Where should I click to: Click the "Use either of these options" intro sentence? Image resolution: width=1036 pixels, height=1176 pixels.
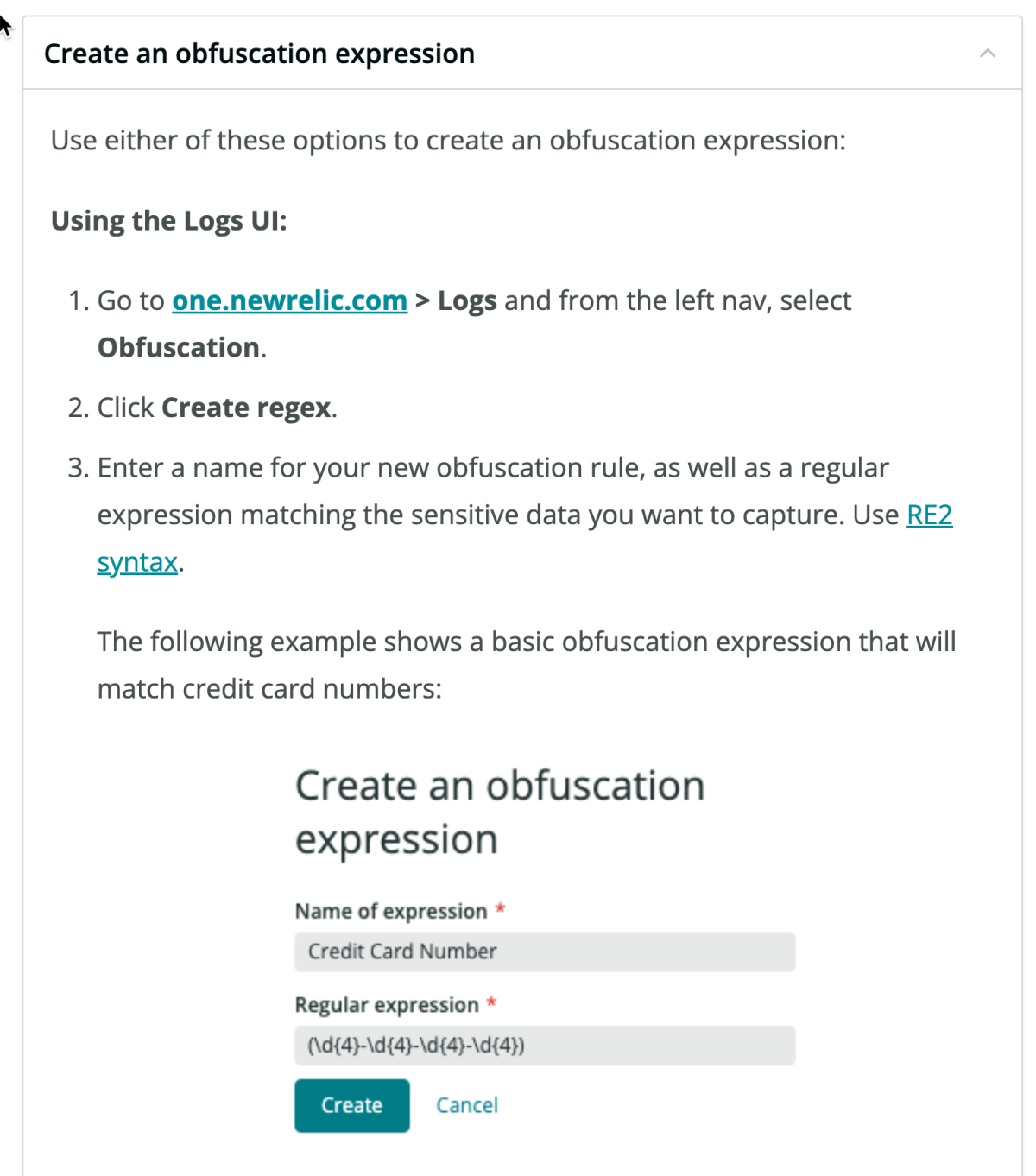pyautogui.click(x=448, y=140)
